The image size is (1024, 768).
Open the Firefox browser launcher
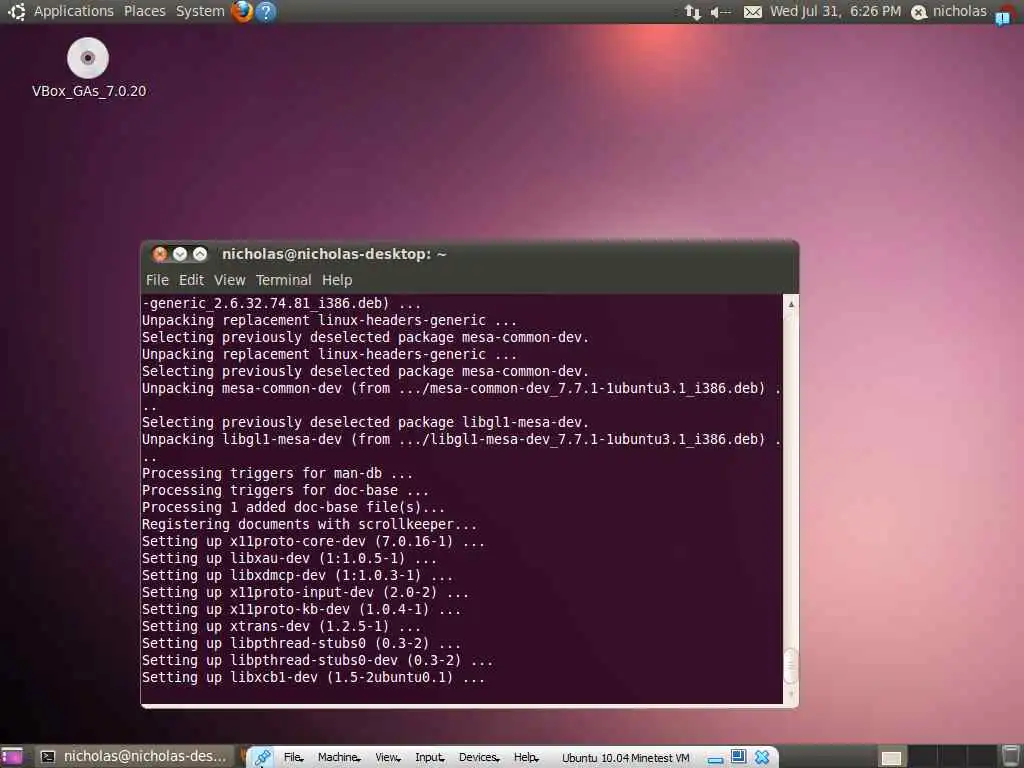tap(242, 11)
